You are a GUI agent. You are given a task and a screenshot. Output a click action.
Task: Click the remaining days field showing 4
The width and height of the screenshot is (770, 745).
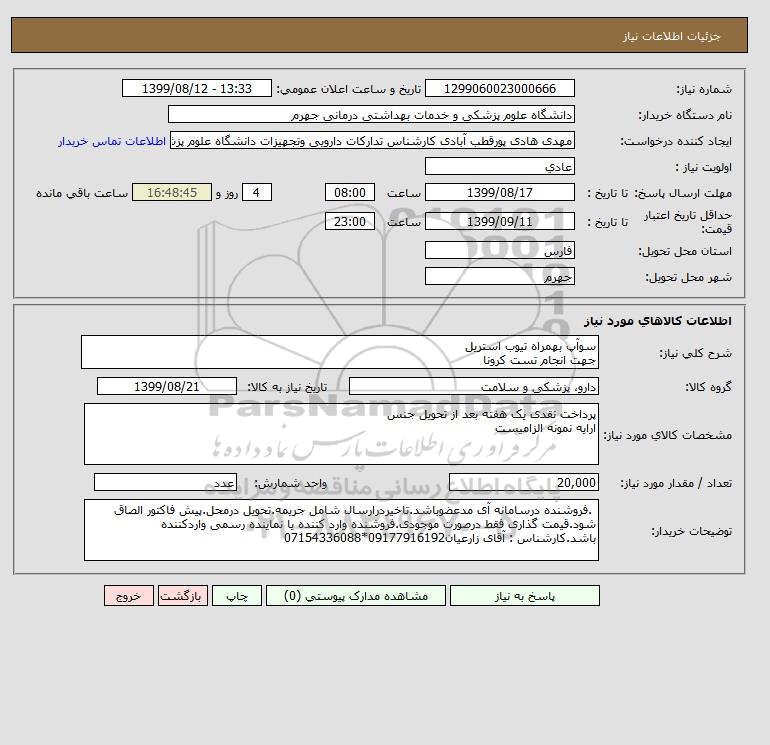[256, 193]
